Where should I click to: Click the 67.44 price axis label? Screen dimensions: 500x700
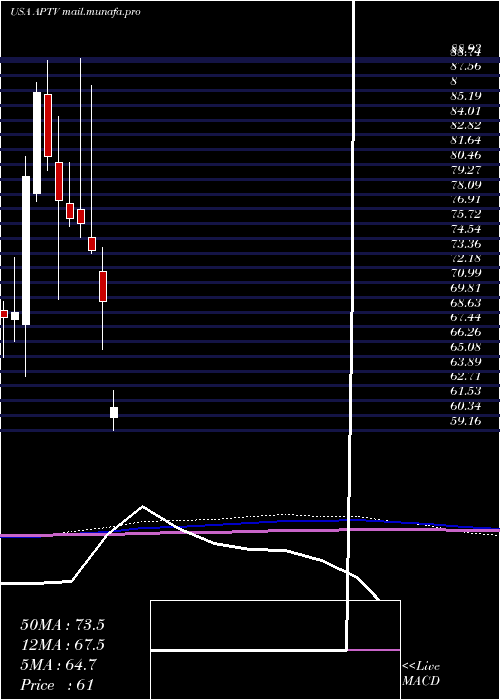point(466,317)
